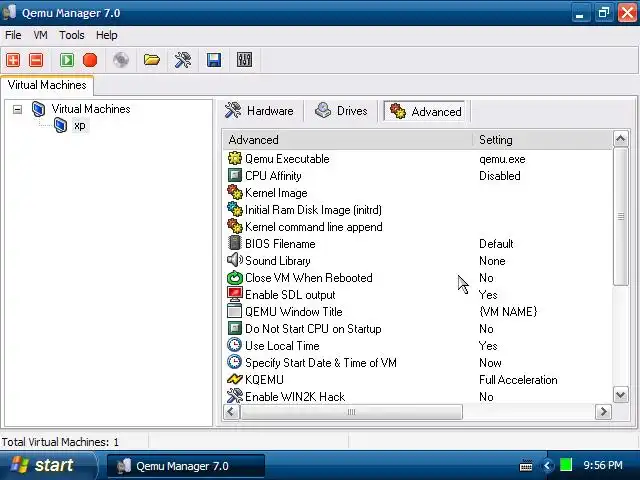Open the yellow folder toolbar icon
Image resolution: width=640 pixels, height=480 pixels.
(152, 60)
